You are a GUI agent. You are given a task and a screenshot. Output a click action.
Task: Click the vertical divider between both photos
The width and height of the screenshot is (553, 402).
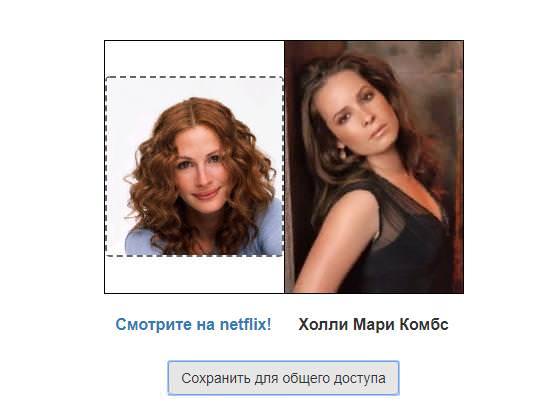284,167
